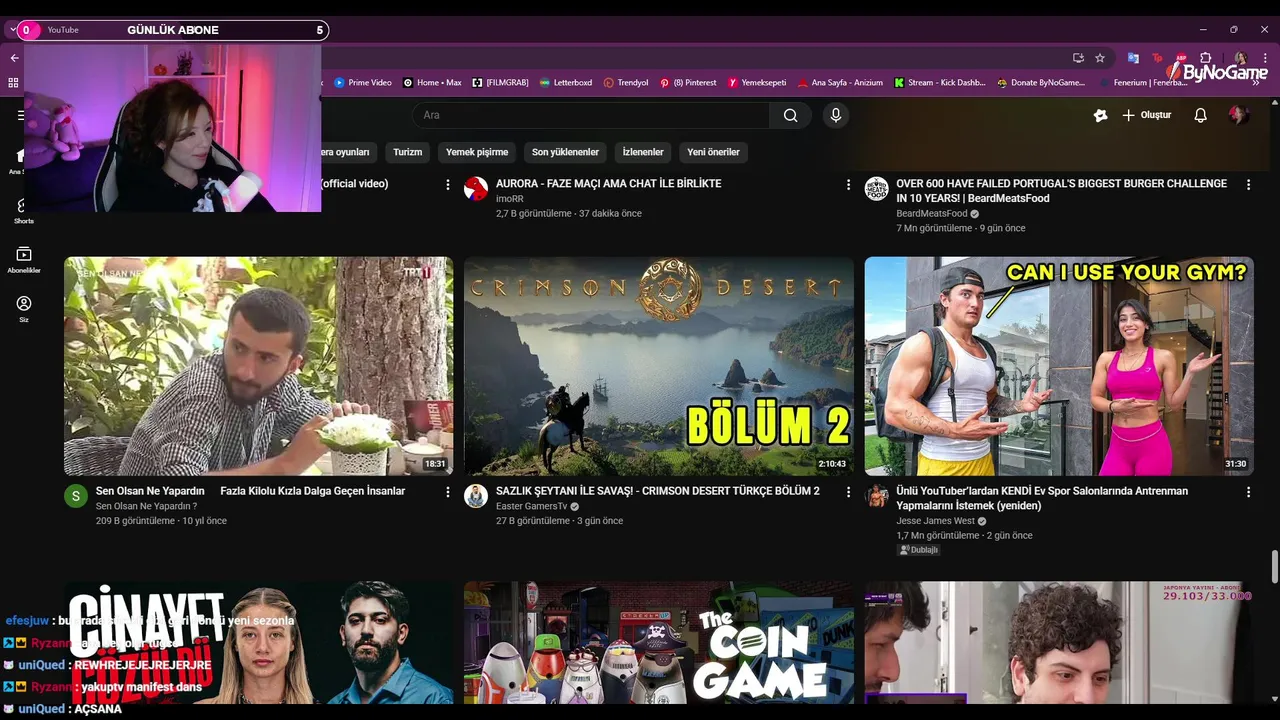The width and height of the screenshot is (1280, 720).
Task: Open the Letterboxd bookmark
Action: pyautogui.click(x=566, y=83)
